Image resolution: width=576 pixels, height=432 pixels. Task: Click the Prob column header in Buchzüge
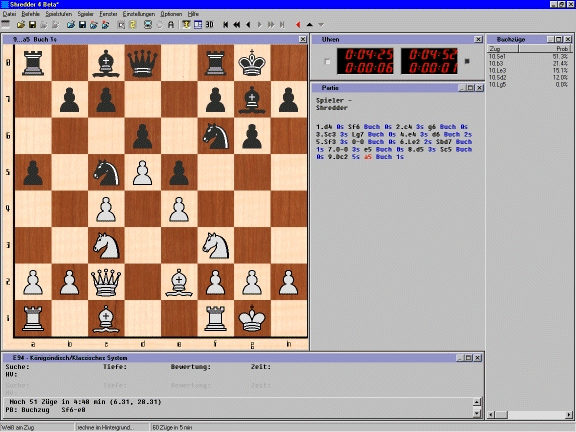pyautogui.click(x=545, y=48)
